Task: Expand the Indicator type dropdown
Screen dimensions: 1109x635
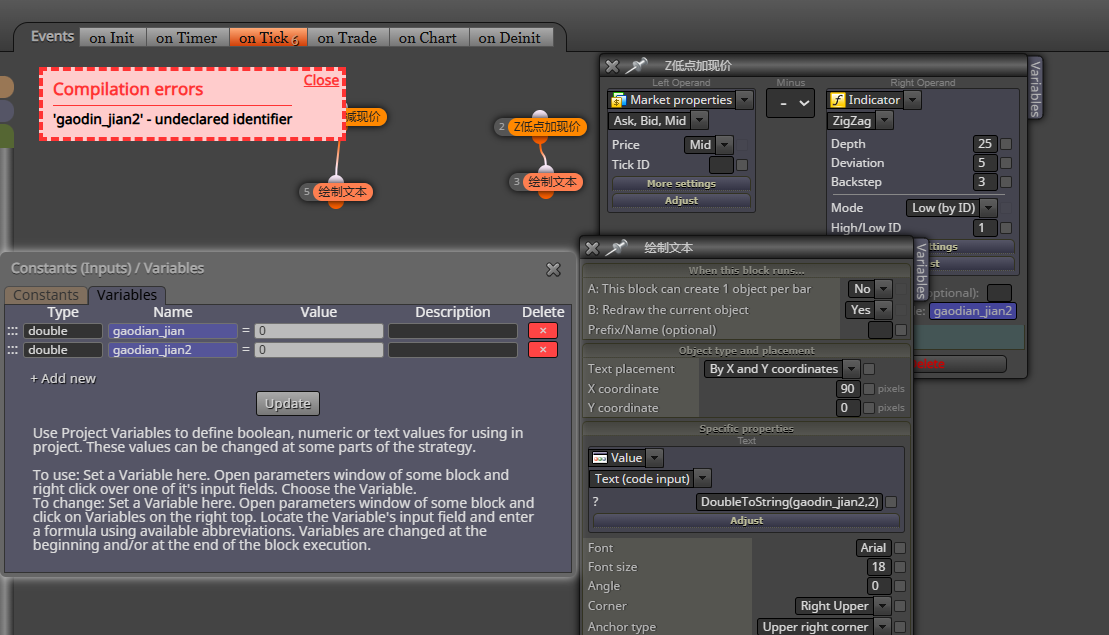Action: (x=913, y=100)
